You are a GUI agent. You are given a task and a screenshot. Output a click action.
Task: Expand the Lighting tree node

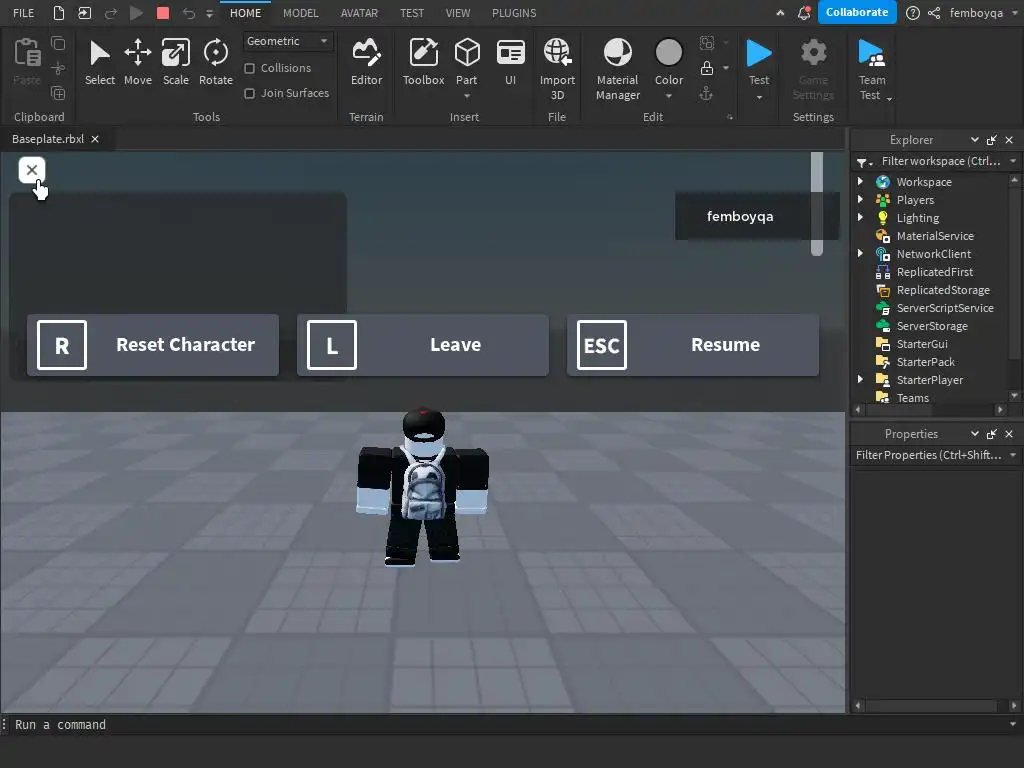coord(861,217)
